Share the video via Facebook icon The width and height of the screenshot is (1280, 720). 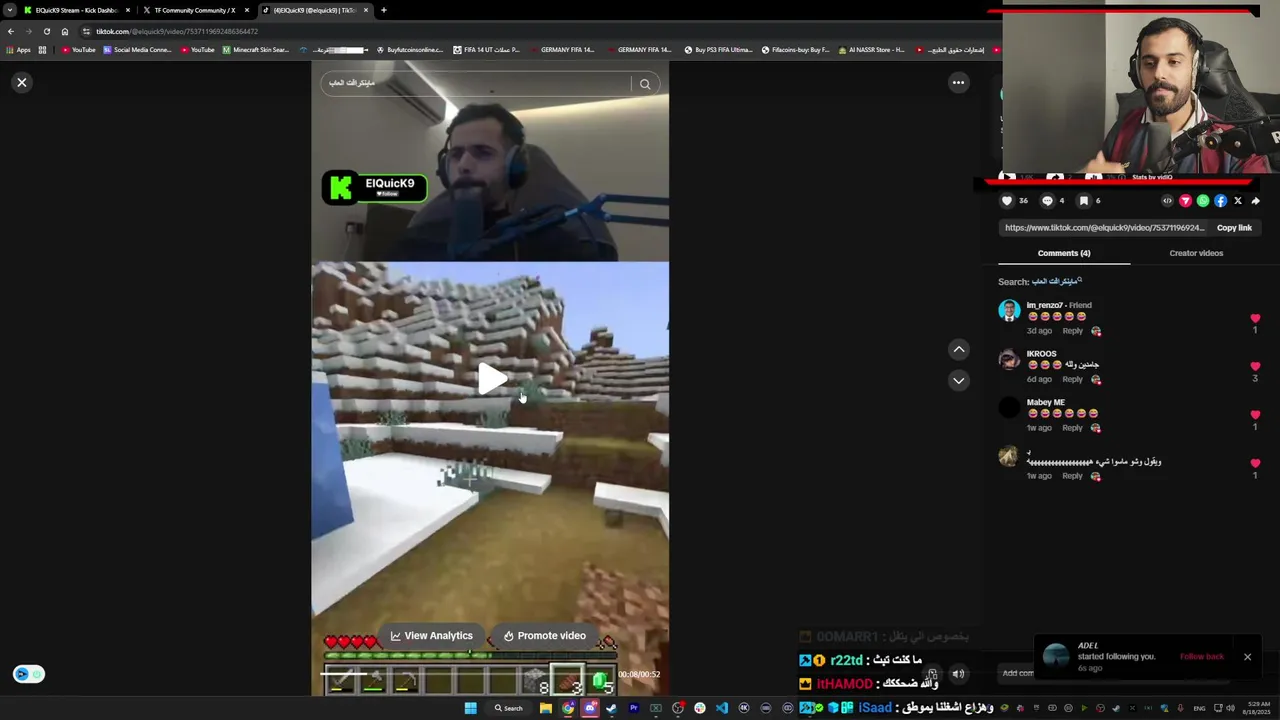pos(1220,201)
